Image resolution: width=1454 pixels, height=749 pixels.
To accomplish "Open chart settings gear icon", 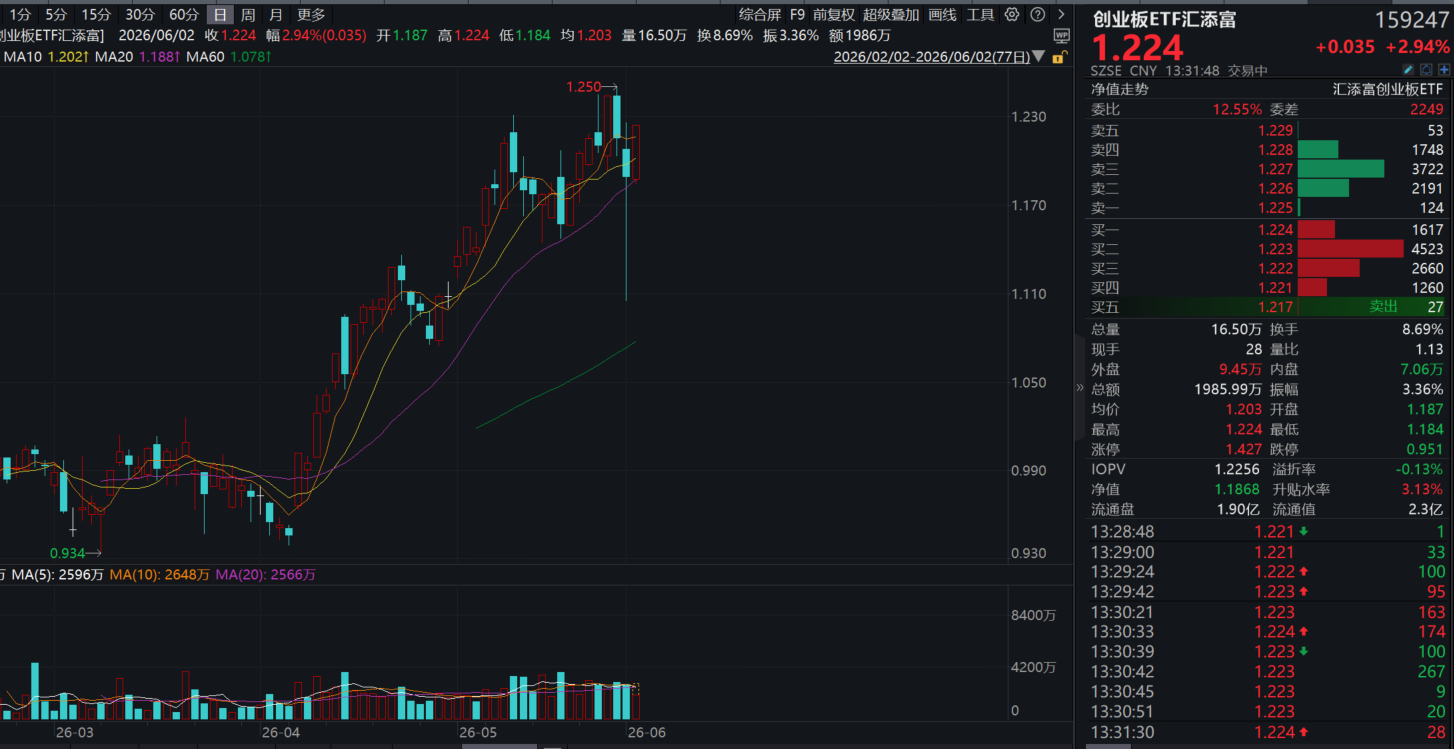I will pos(1012,14).
